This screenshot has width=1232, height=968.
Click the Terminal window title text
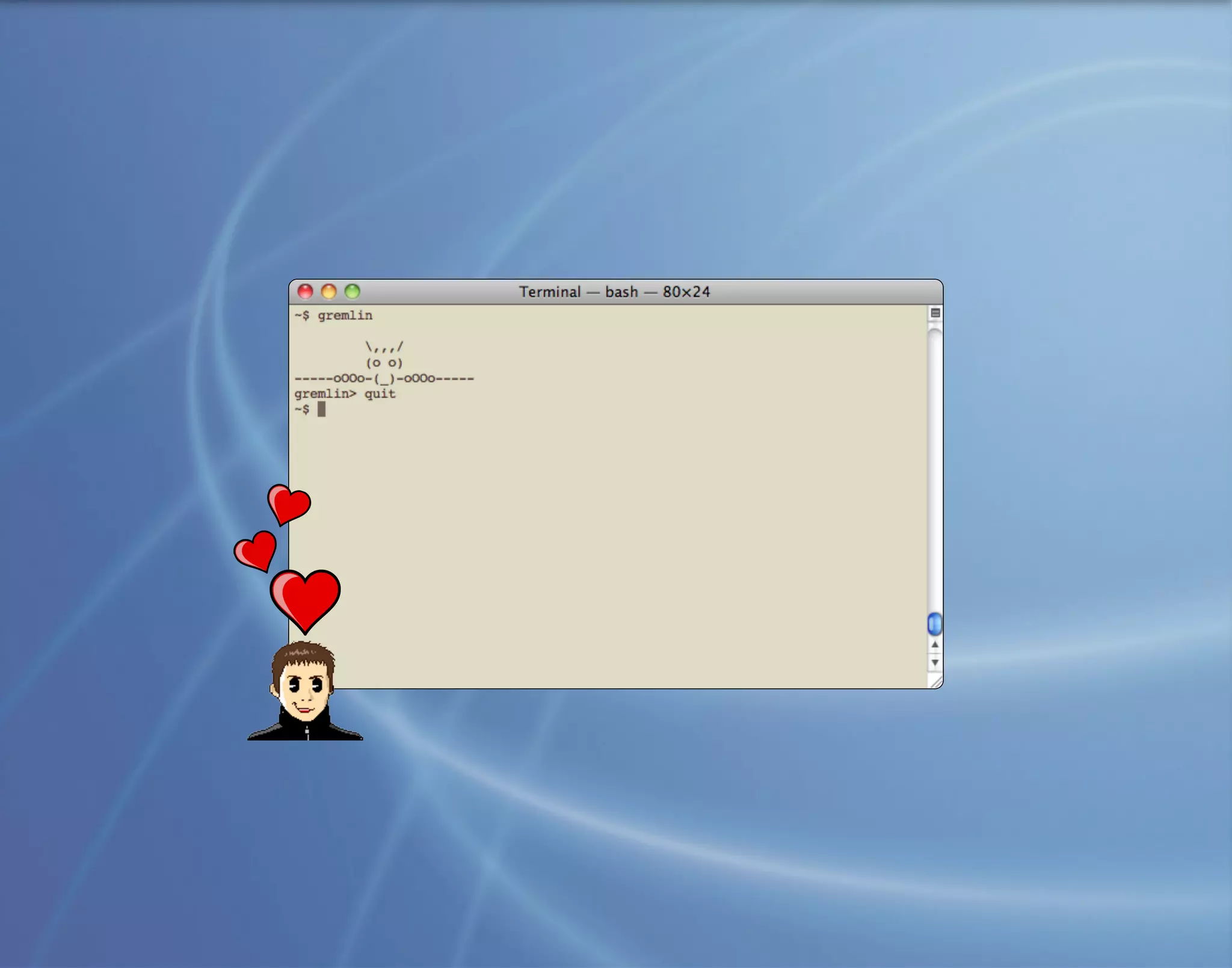[614, 292]
